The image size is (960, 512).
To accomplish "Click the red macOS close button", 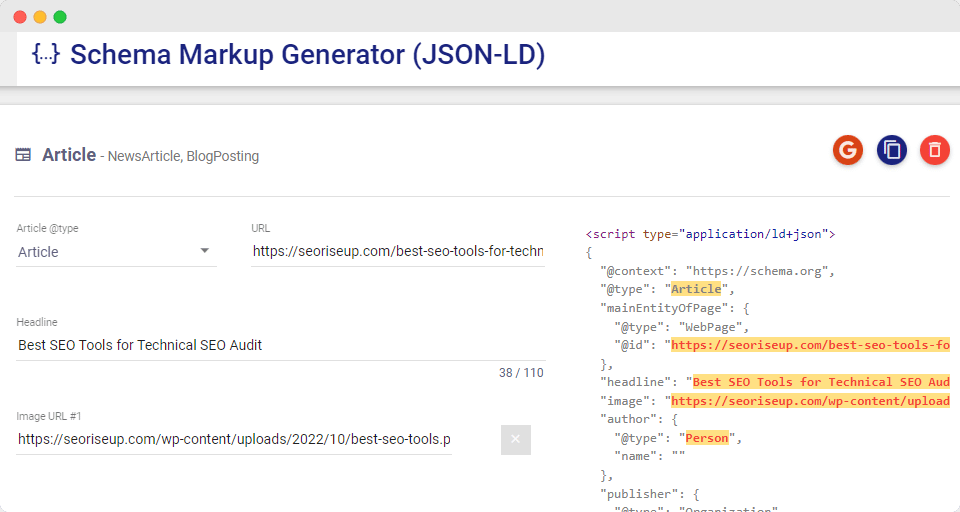I will coord(20,17).
